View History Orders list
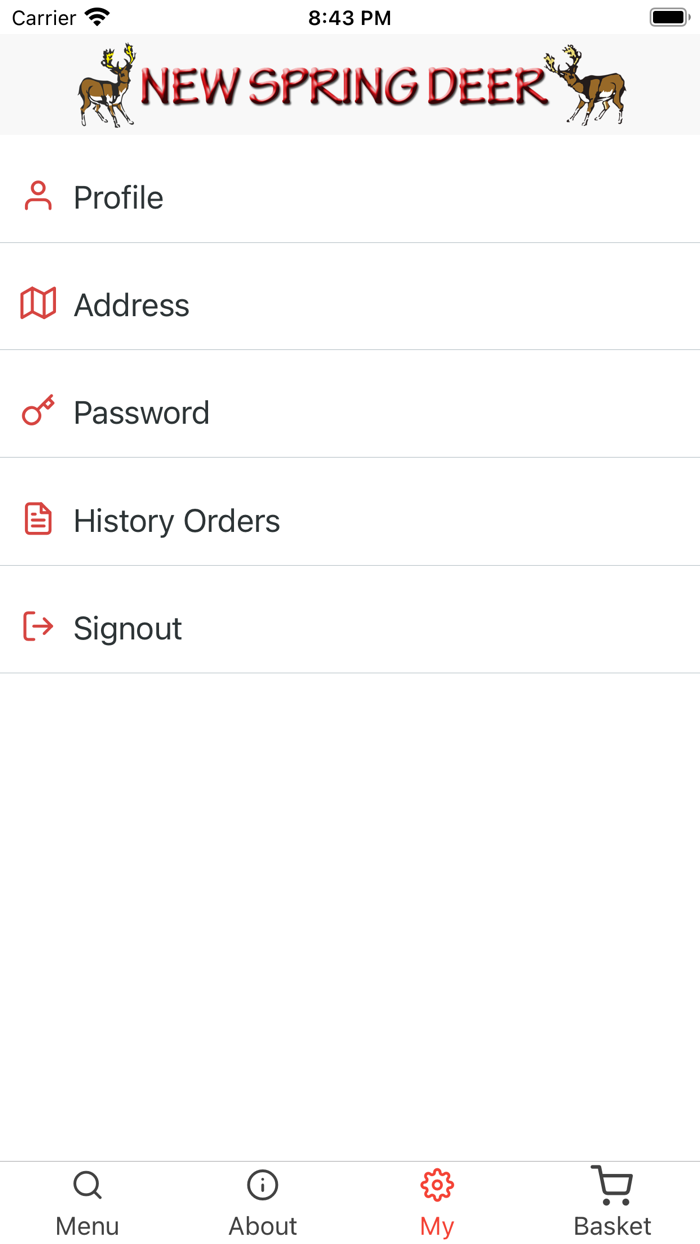Viewport: 700px width, 1244px height. coord(176,521)
